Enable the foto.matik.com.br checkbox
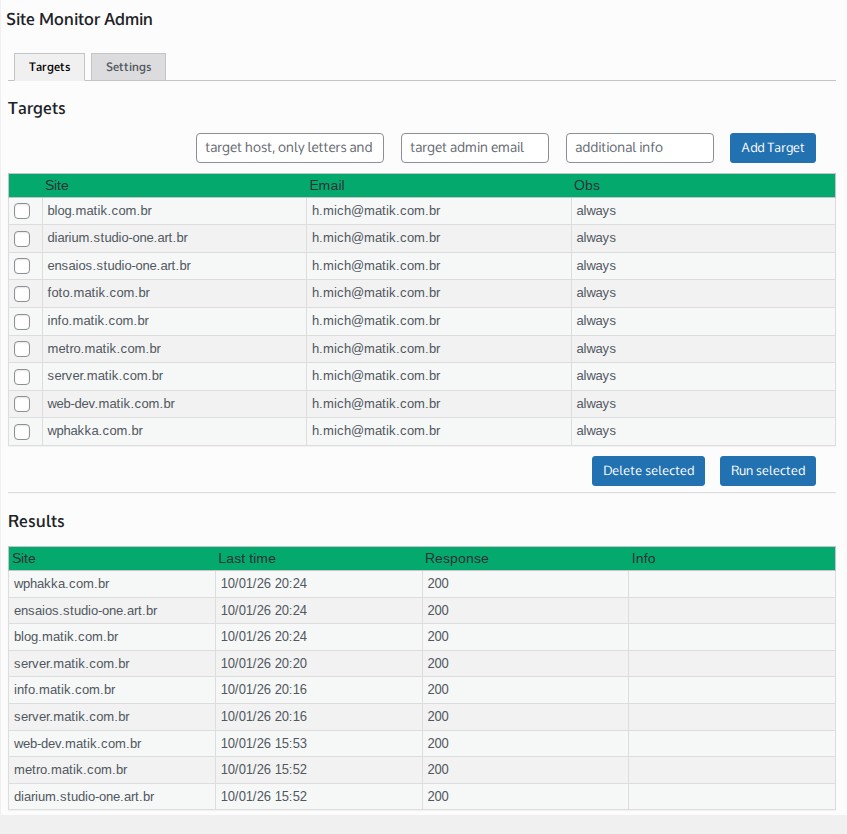The width and height of the screenshot is (847, 834). [x=22, y=294]
